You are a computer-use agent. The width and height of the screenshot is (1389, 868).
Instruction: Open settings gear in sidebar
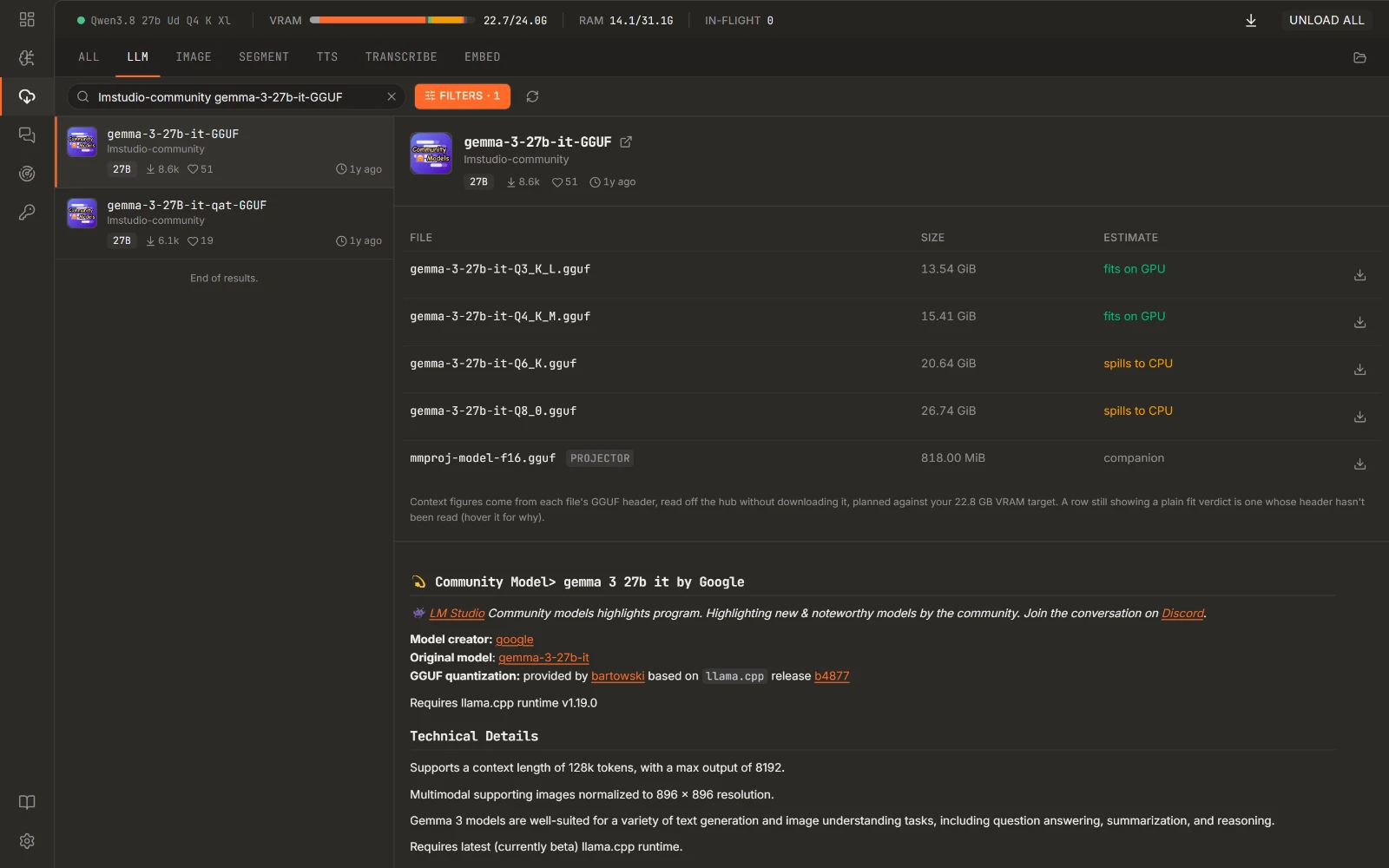[27, 841]
